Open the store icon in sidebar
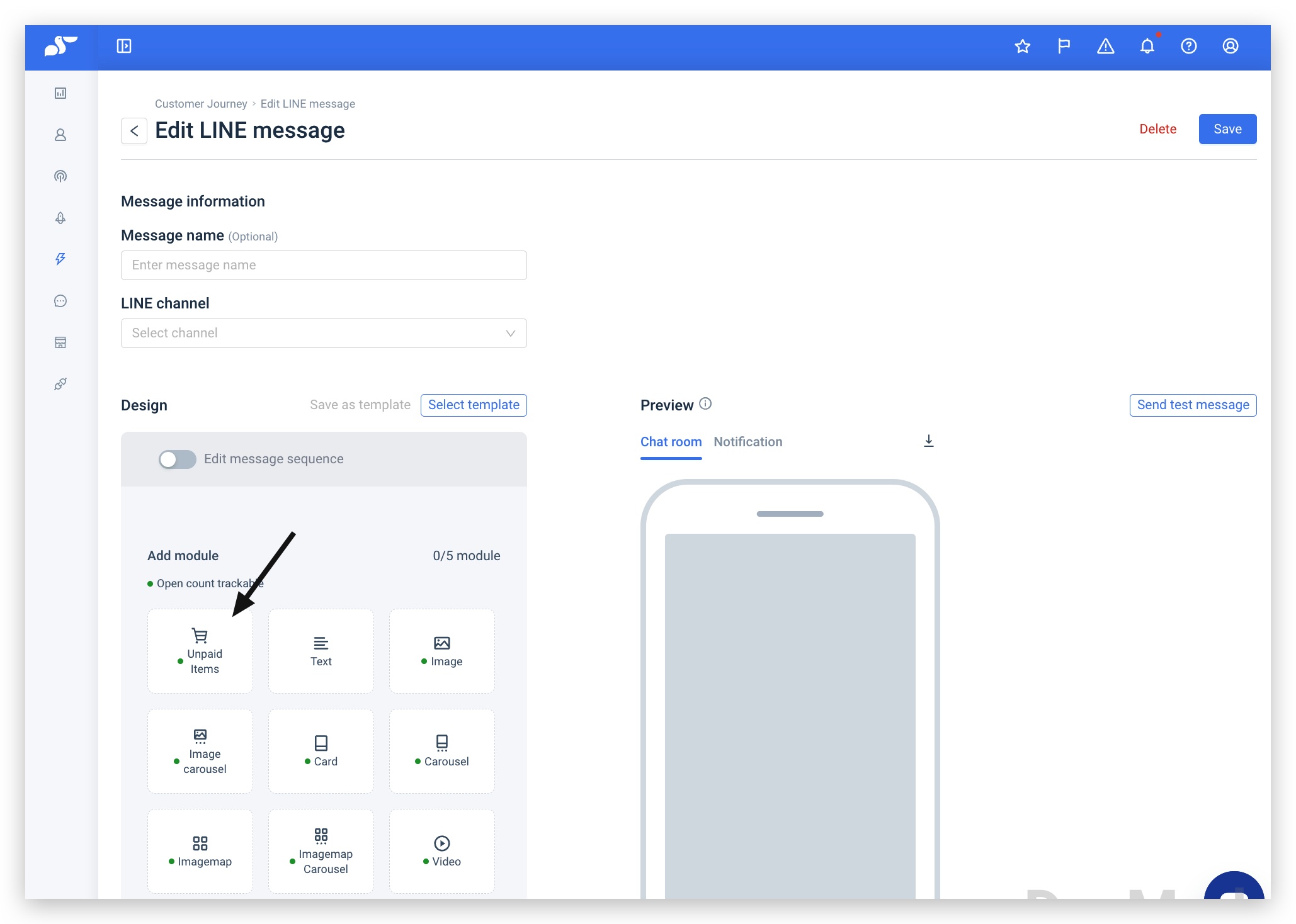 point(60,342)
